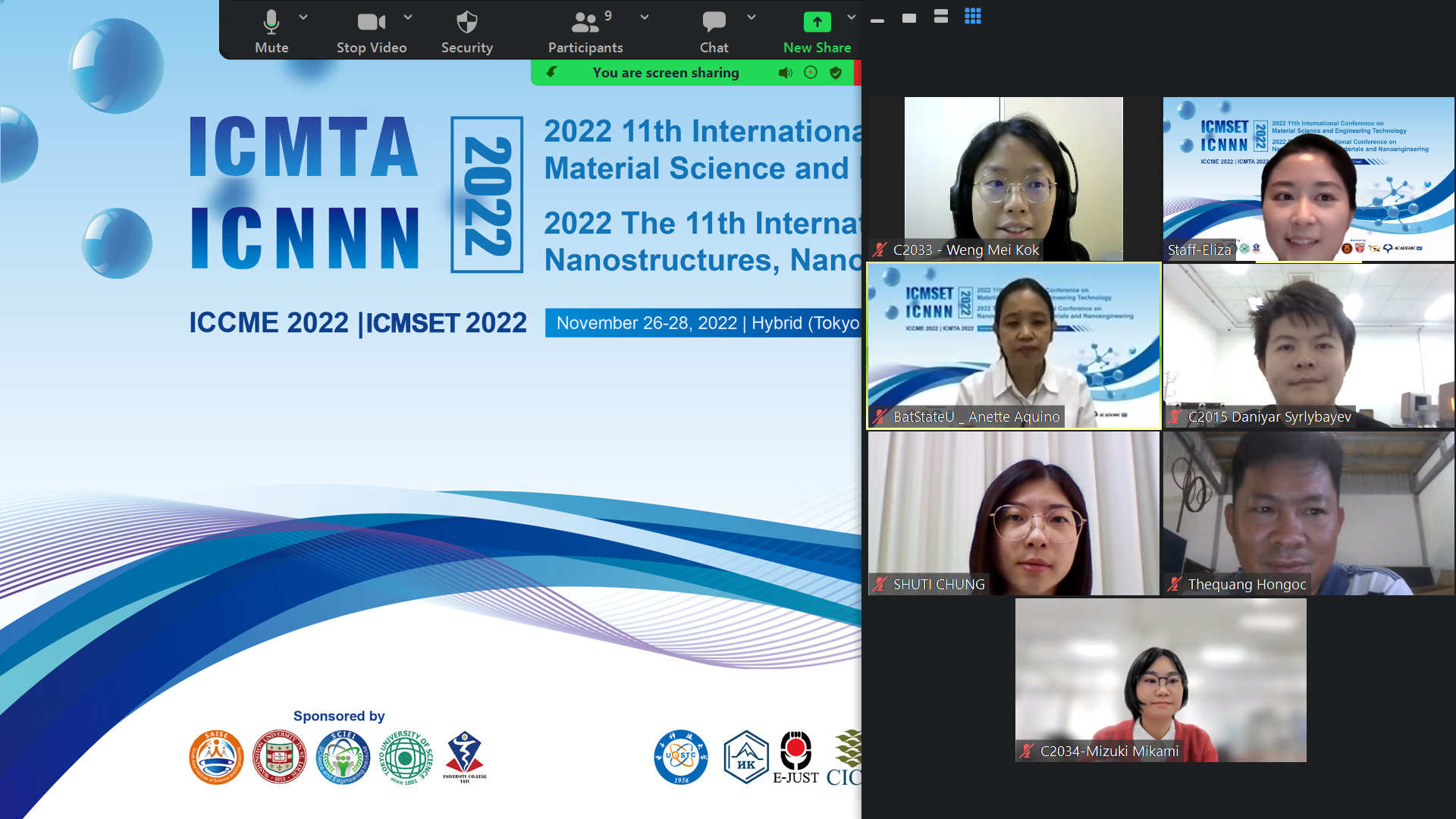Open the Security shield menu
Image resolution: width=1456 pixels, height=819 pixels.
[467, 32]
